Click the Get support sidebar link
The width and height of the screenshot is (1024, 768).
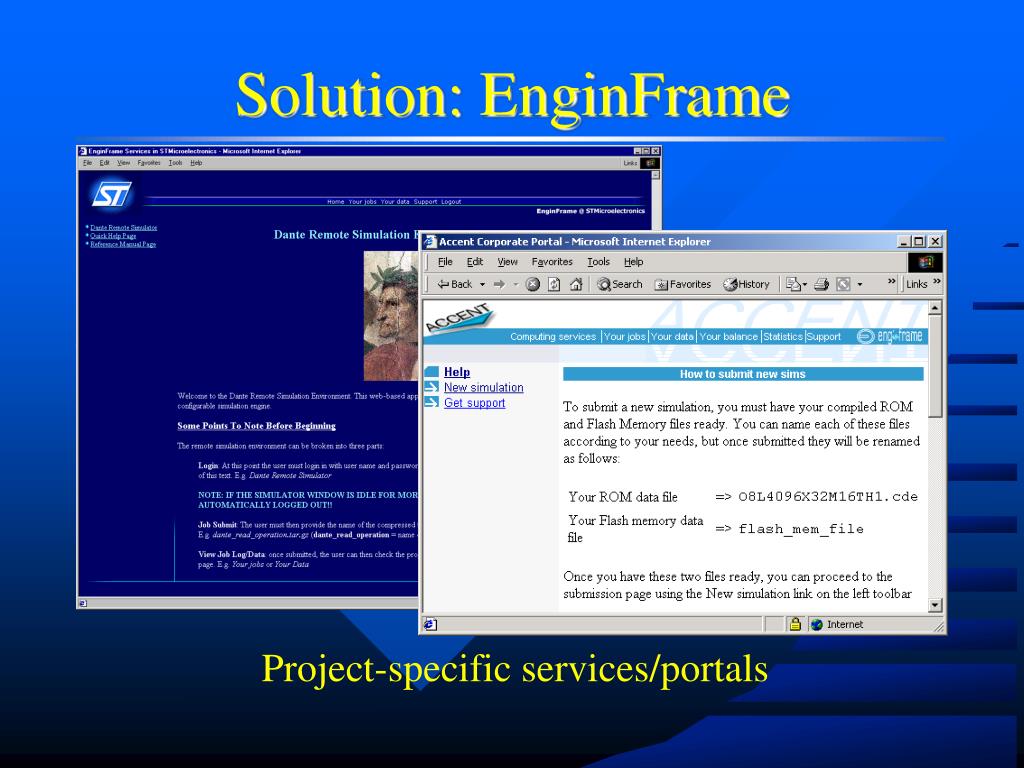point(474,403)
